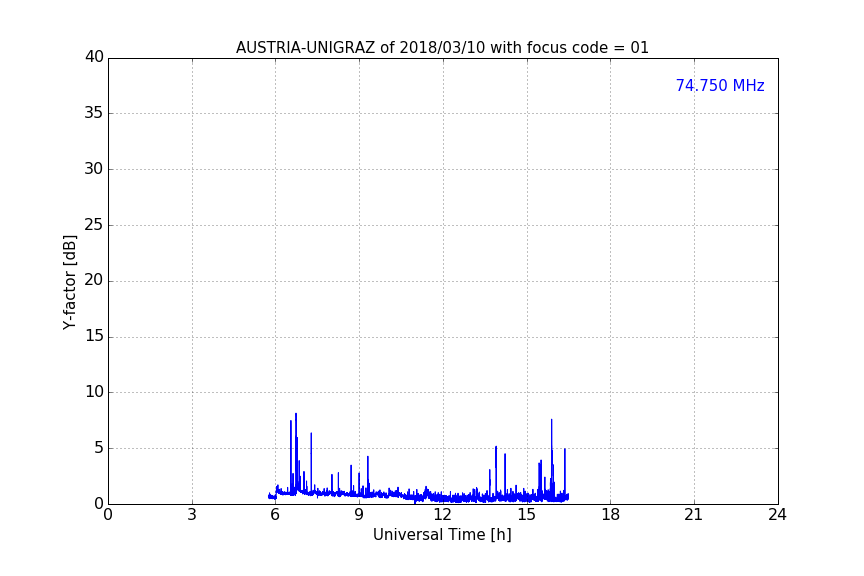Screen dimensions: 864x576
Task: Click y-axis tick value 30
Action: click(x=94, y=169)
